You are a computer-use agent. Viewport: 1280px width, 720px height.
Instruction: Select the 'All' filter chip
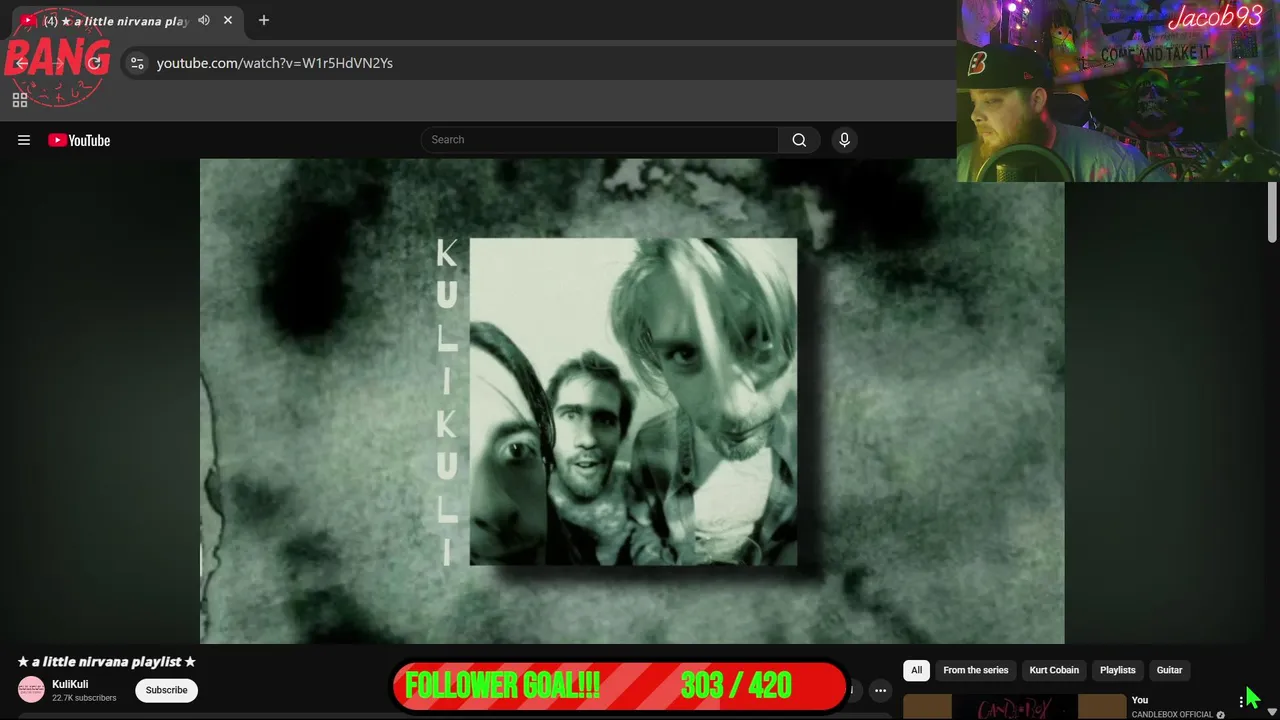click(x=916, y=670)
